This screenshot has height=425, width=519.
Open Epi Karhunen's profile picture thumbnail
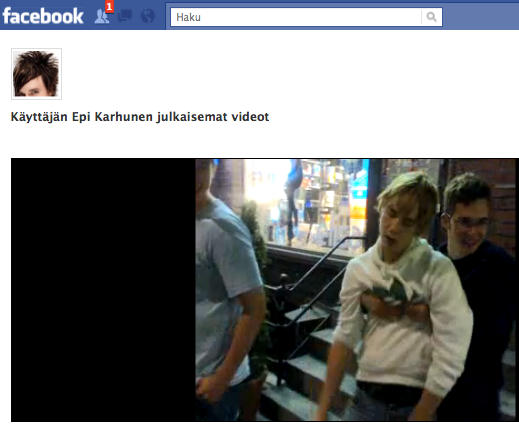click(36, 74)
